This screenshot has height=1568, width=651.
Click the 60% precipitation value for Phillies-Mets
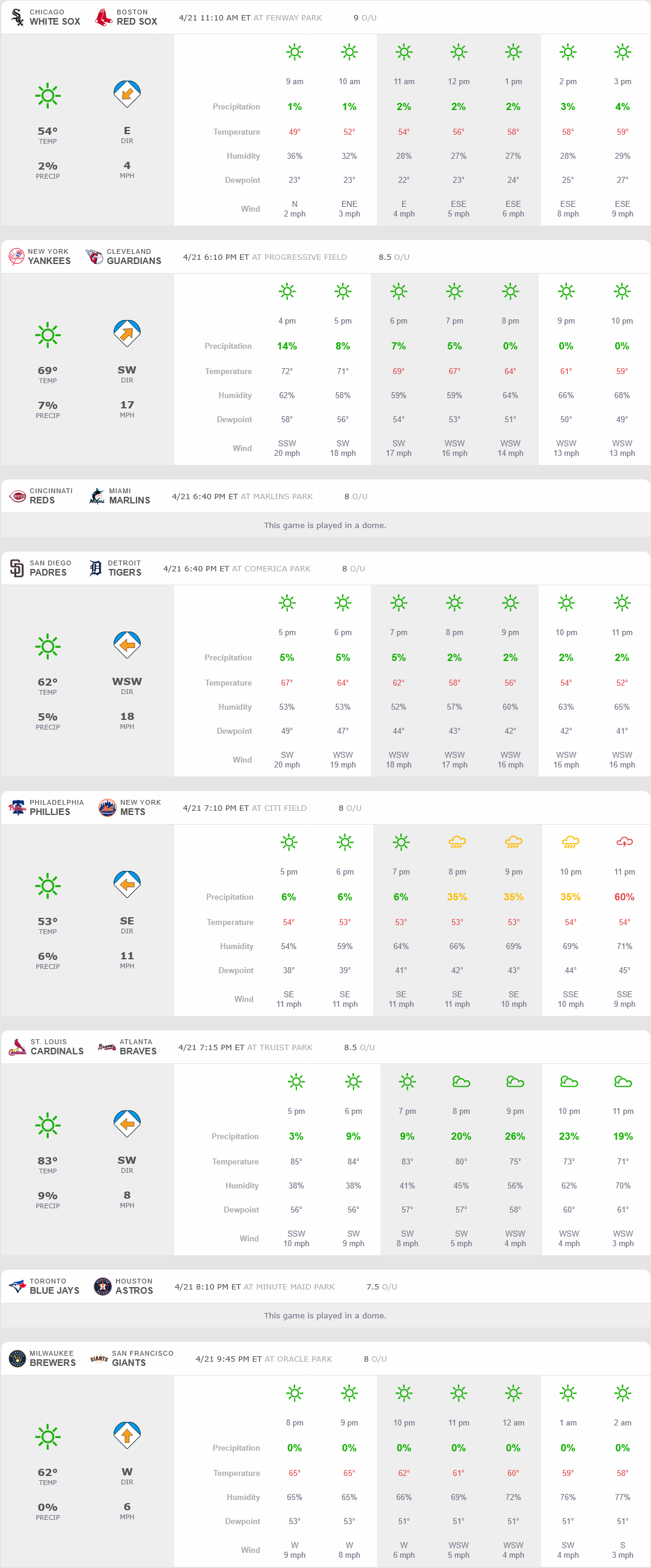tap(624, 897)
